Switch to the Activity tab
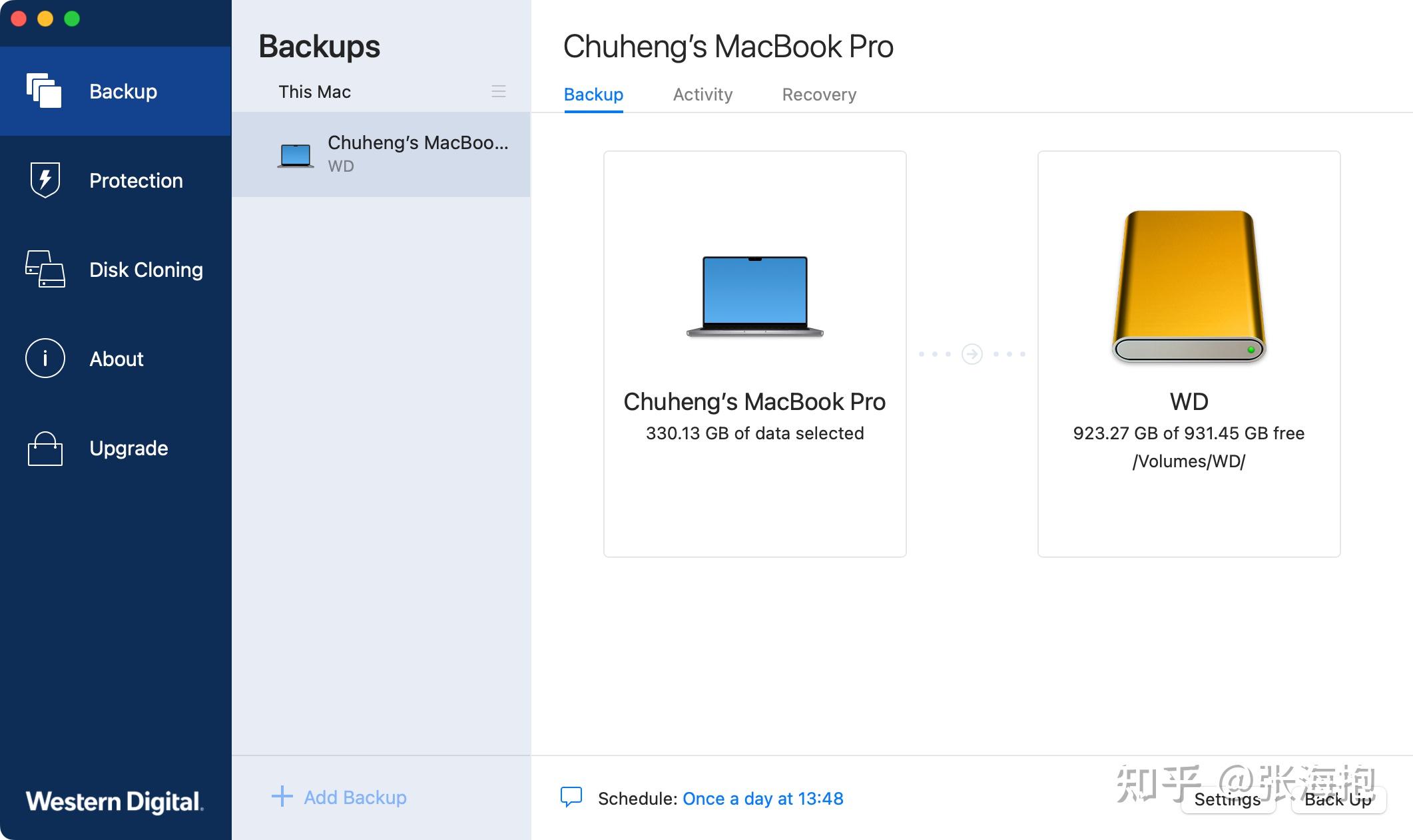The width and height of the screenshot is (1413, 840). click(x=703, y=95)
